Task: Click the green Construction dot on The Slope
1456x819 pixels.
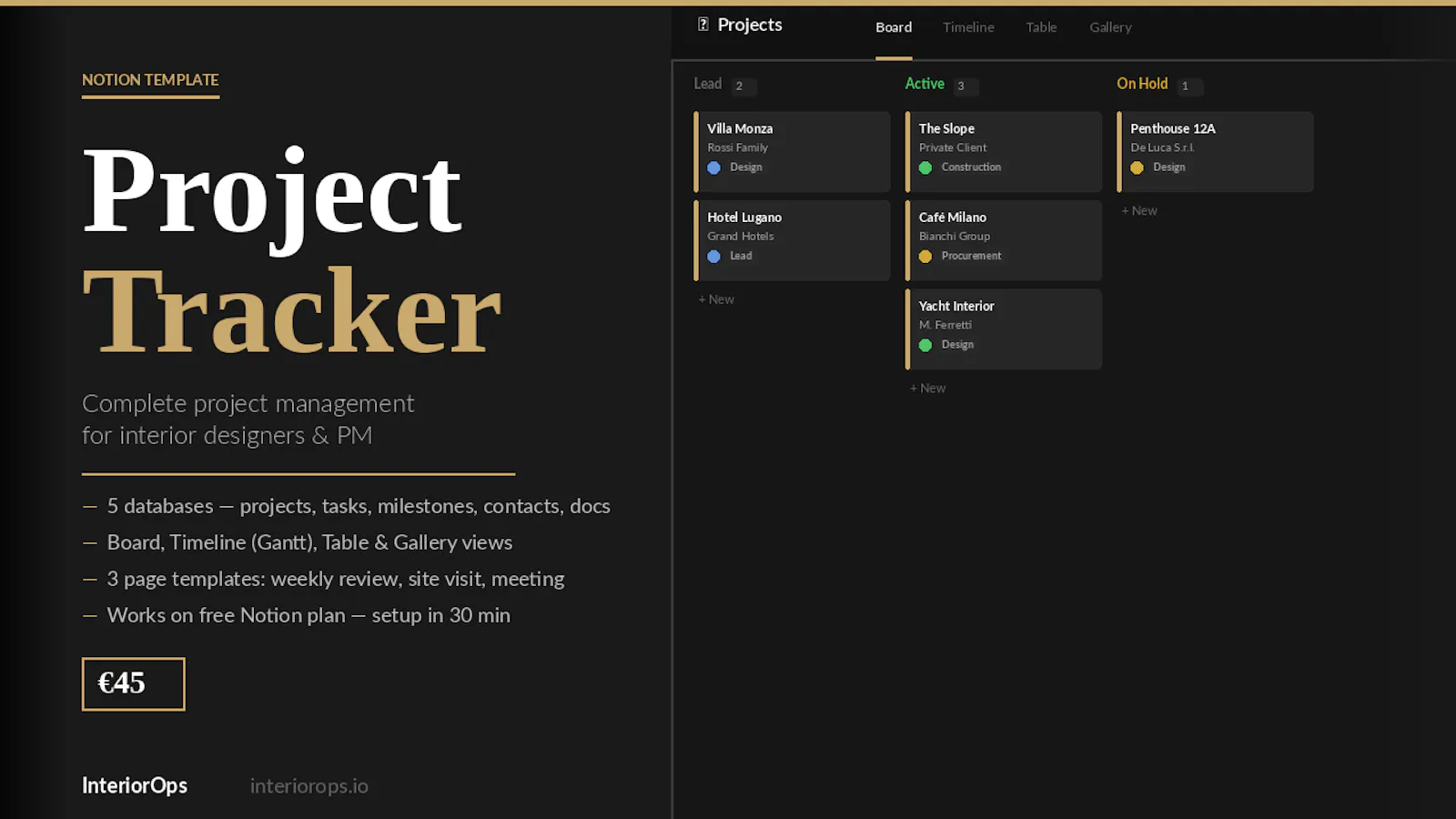Action: click(x=925, y=167)
